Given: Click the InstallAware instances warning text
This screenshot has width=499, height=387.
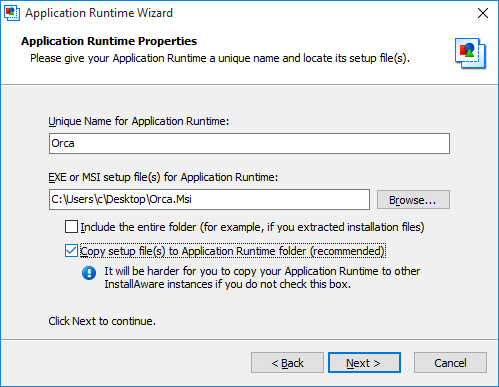Looking at the screenshot, I should point(262,278).
